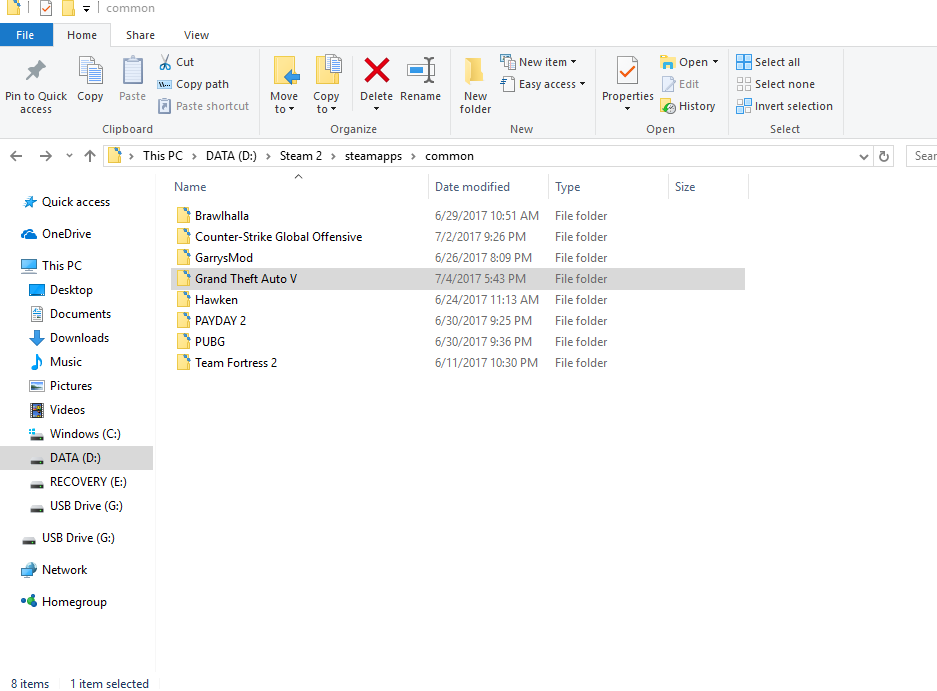
Task: Click the Copy ribbon icon
Action: 90,71
